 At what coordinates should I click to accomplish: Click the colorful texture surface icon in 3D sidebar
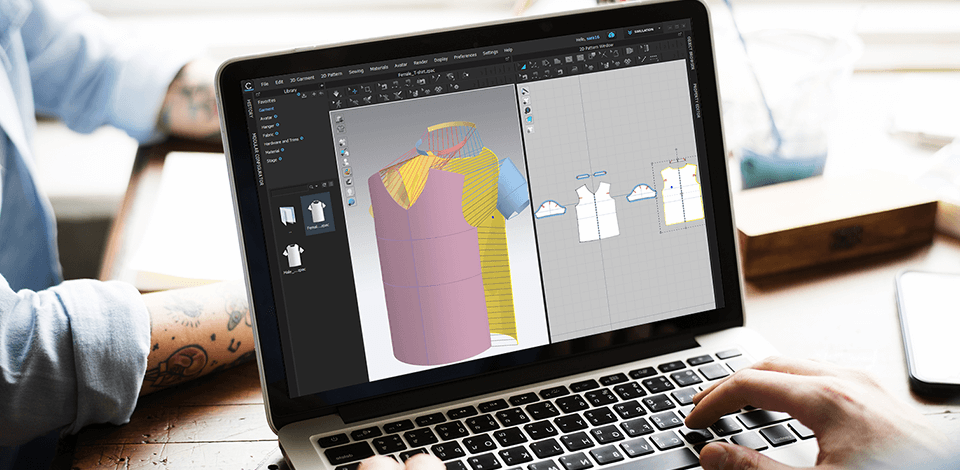pos(347,172)
